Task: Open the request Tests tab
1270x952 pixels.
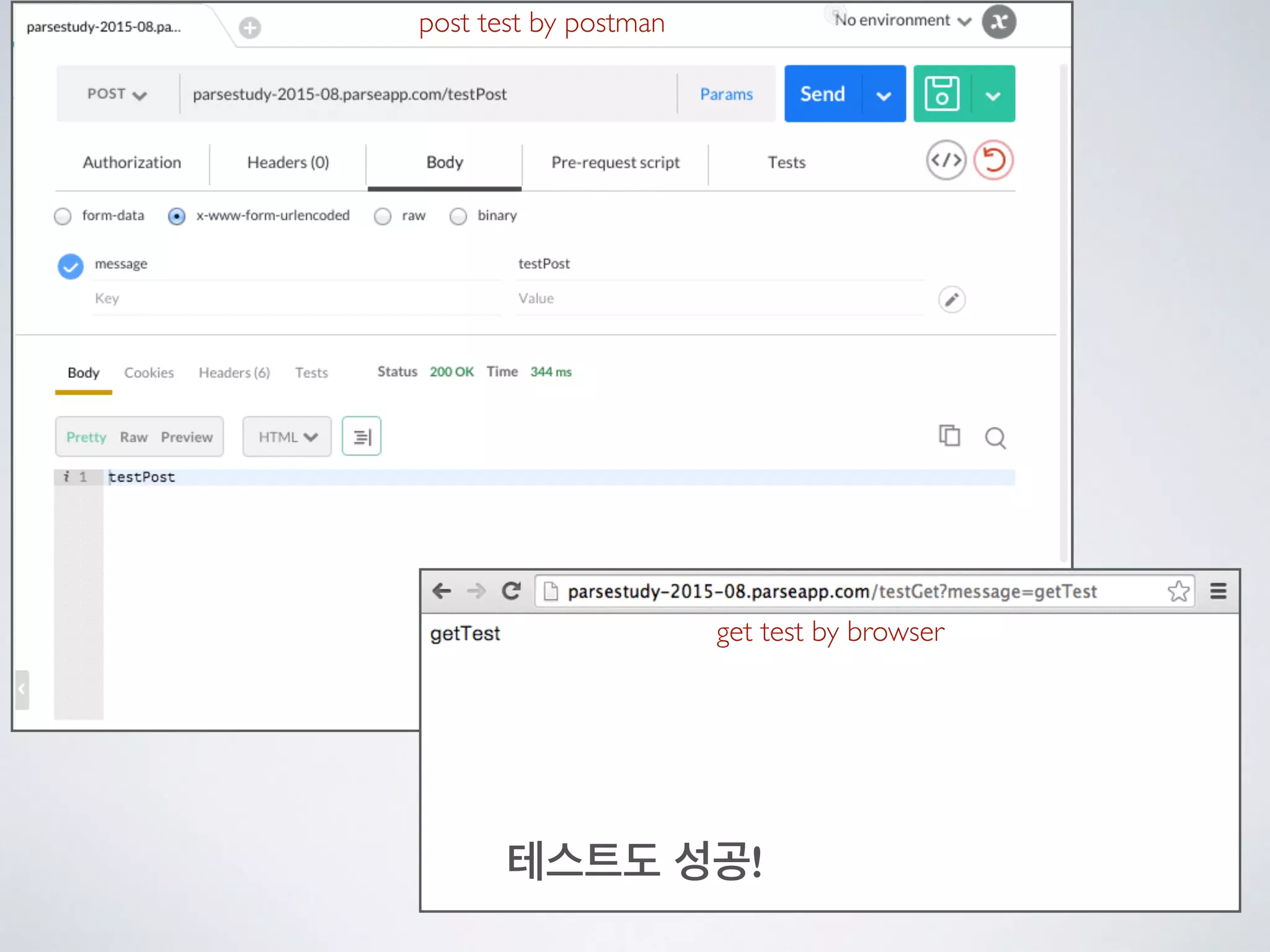Action: click(x=786, y=162)
